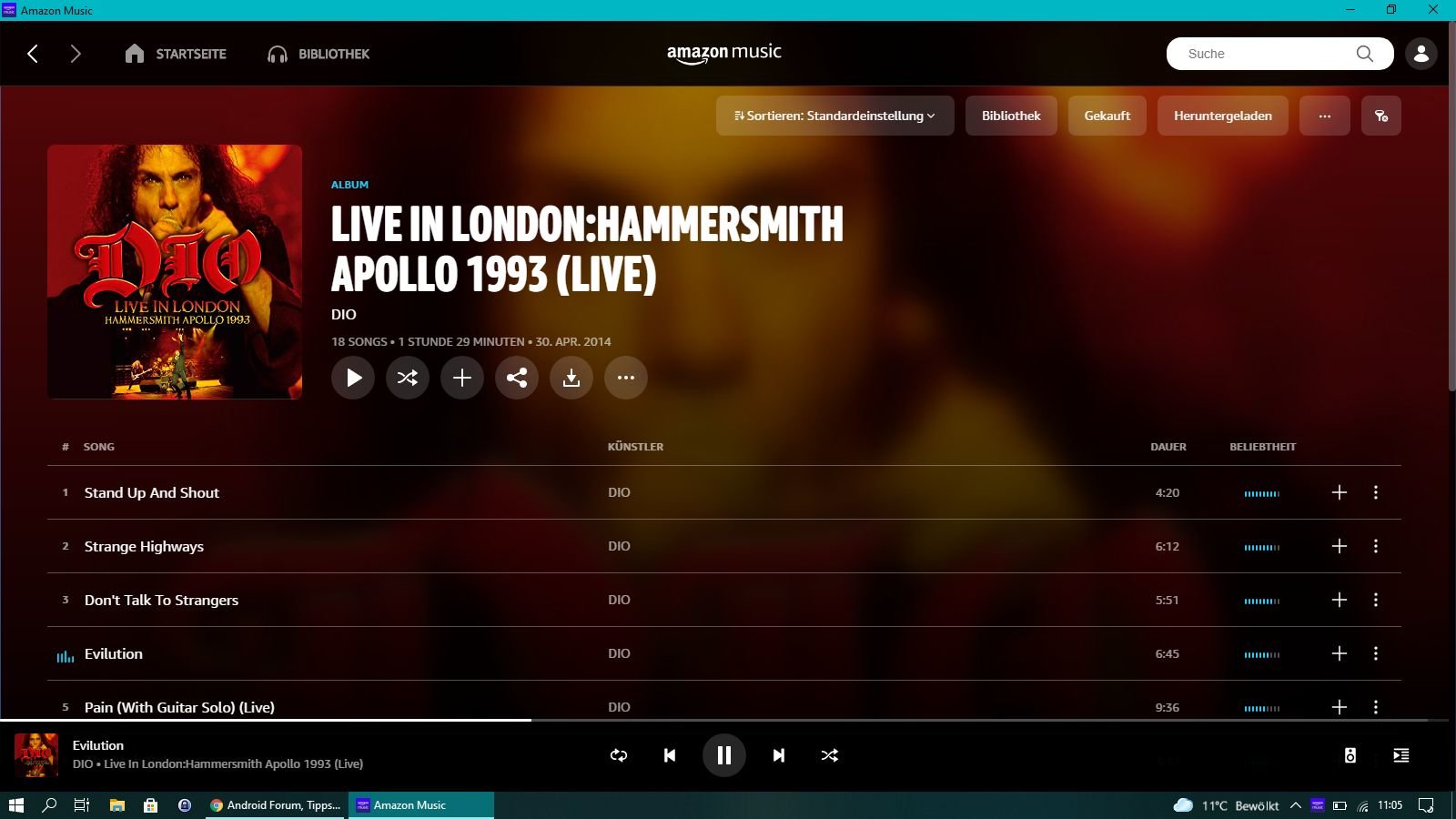This screenshot has height=819, width=1456.
Task: Click the Beliebtheit column header
Action: point(1262,447)
